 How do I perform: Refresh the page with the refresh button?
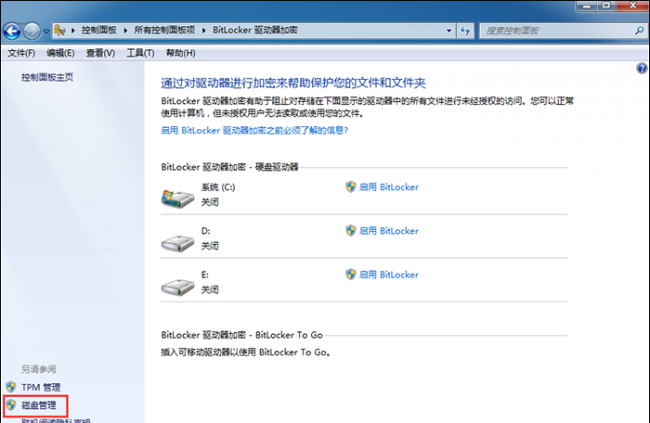pos(466,31)
